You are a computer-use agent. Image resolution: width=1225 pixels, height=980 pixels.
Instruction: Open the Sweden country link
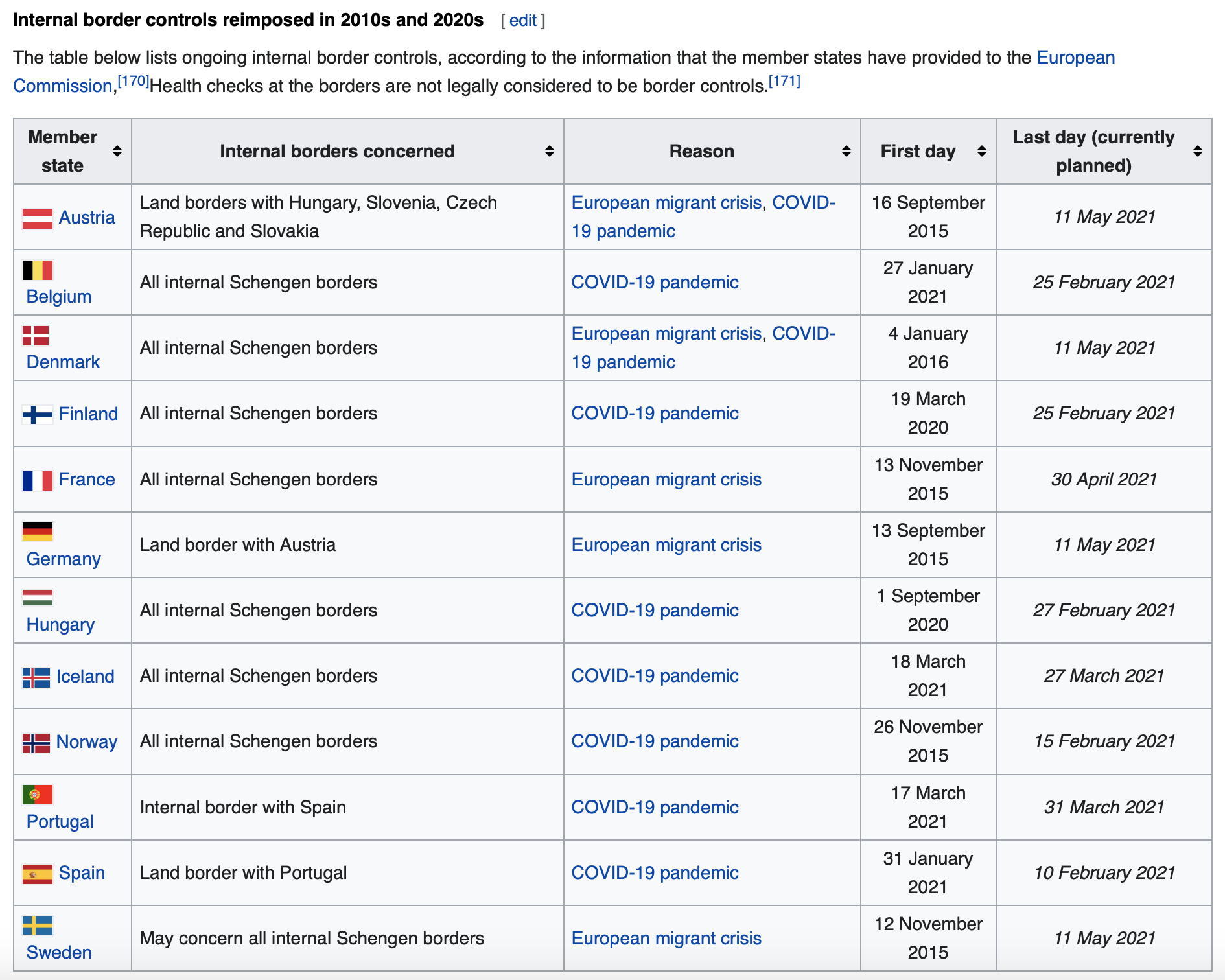click(60, 953)
